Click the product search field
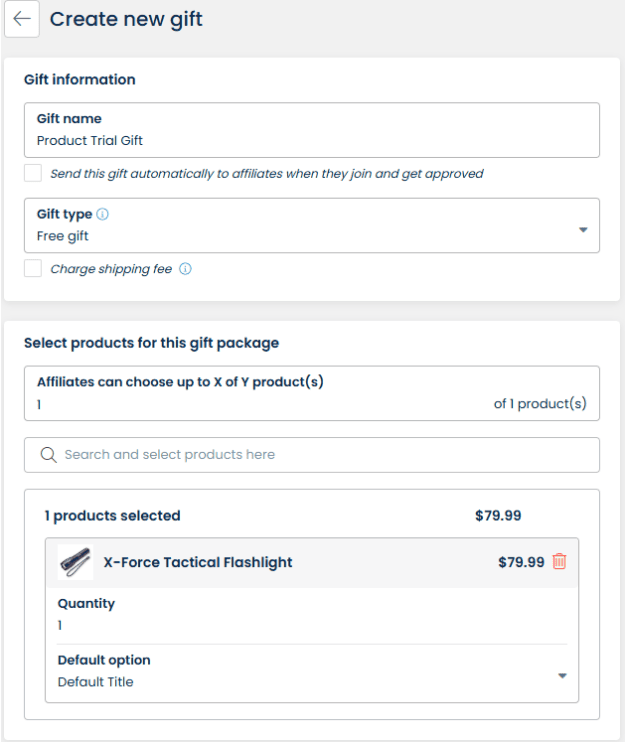This screenshot has height=749, width=626. [320, 455]
